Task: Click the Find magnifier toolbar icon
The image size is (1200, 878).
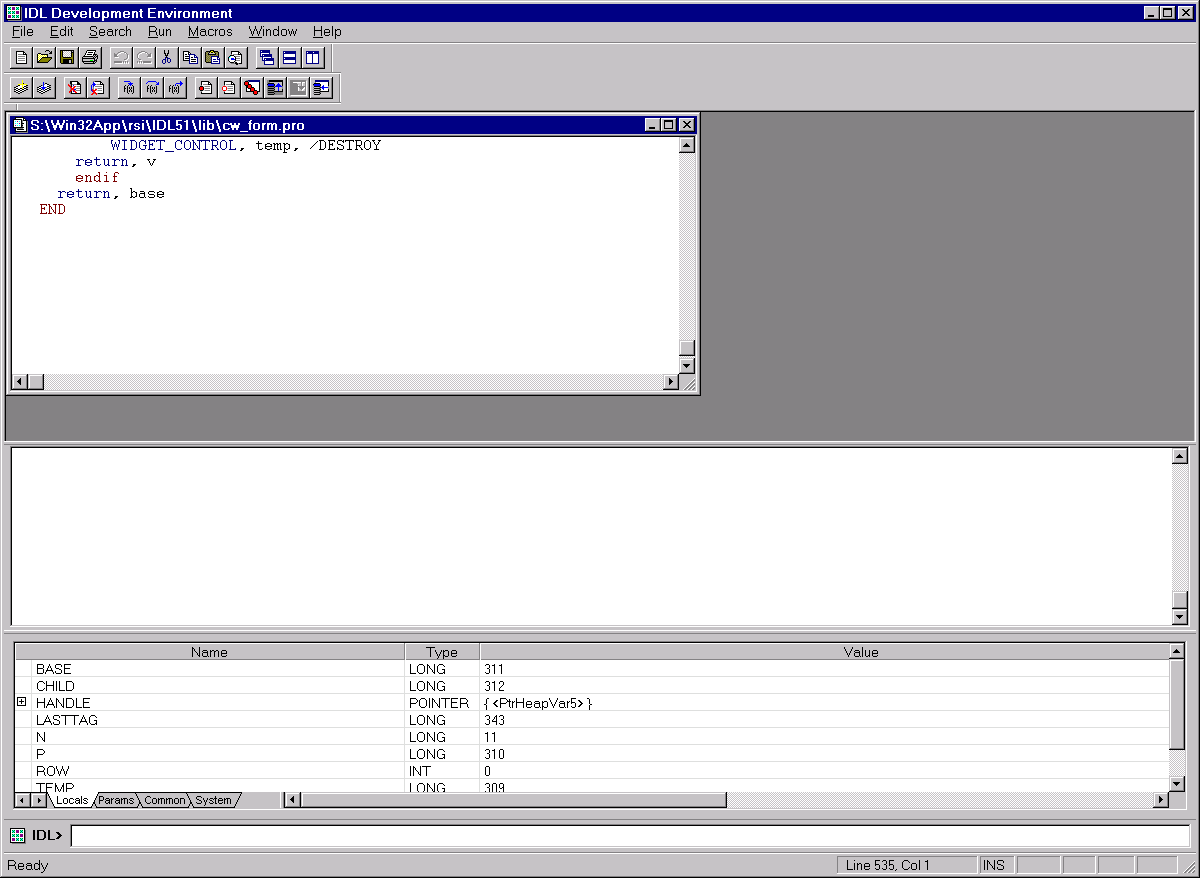Action: pos(235,57)
